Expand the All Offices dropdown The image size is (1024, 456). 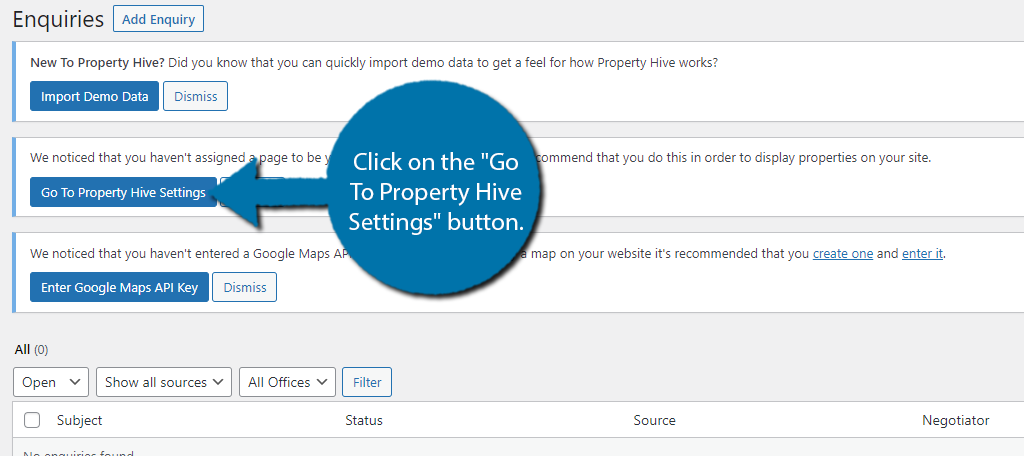287,382
